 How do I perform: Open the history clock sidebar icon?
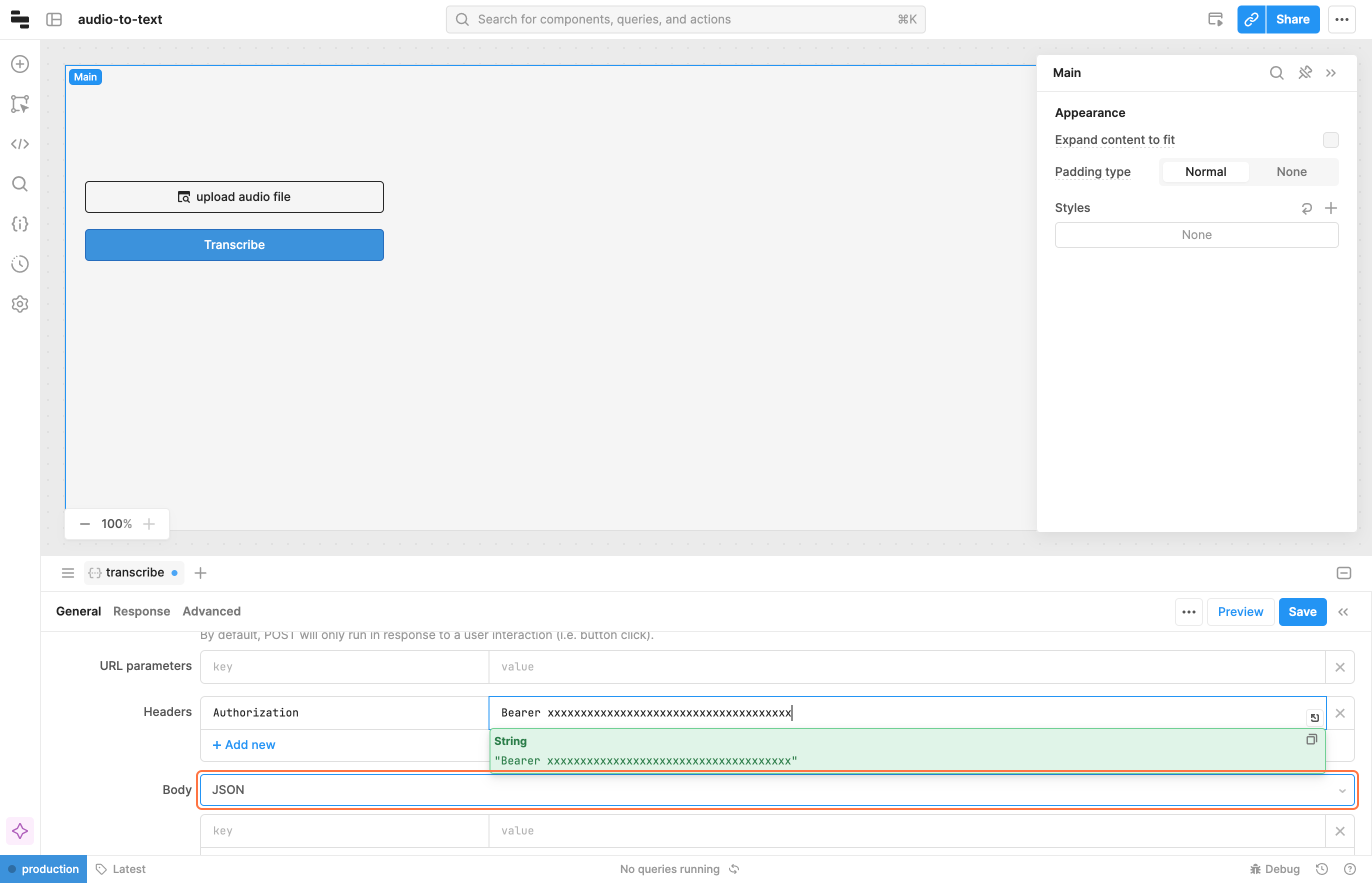click(20, 264)
